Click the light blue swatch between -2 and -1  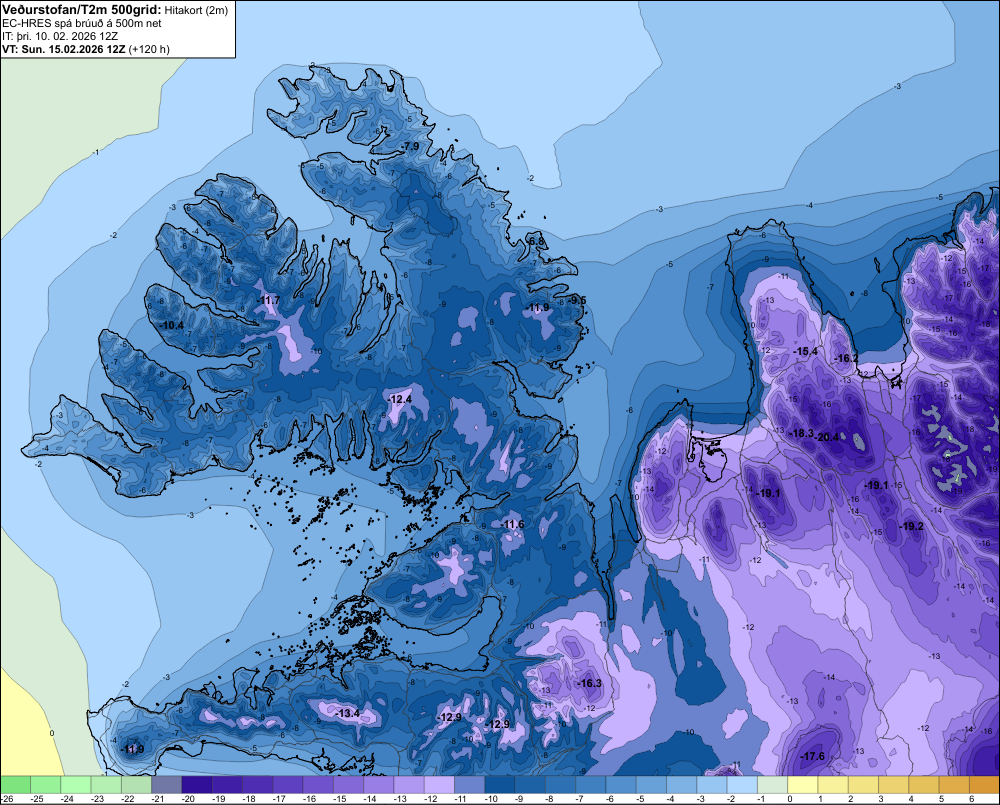pos(742,785)
